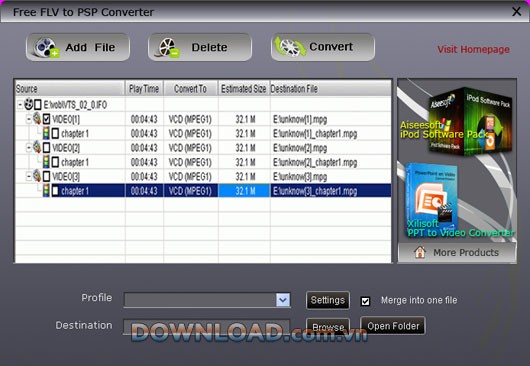Click the Source column header
This screenshot has width=530, height=366.
click(x=70, y=89)
